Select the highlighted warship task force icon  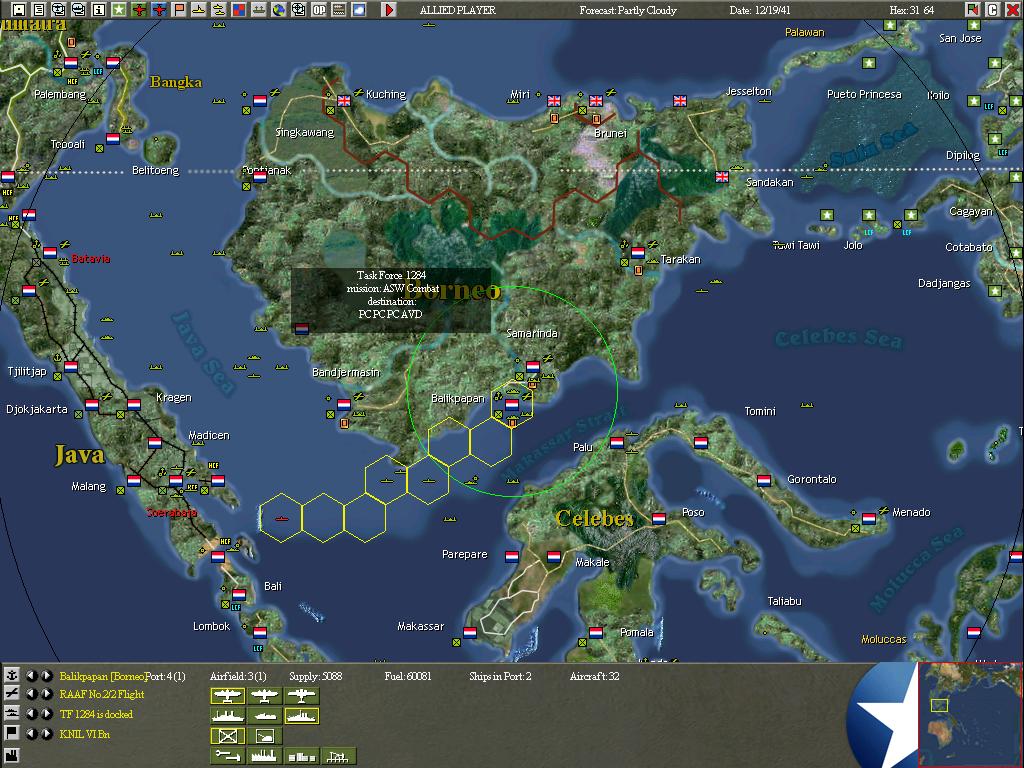(x=302, y=716)
